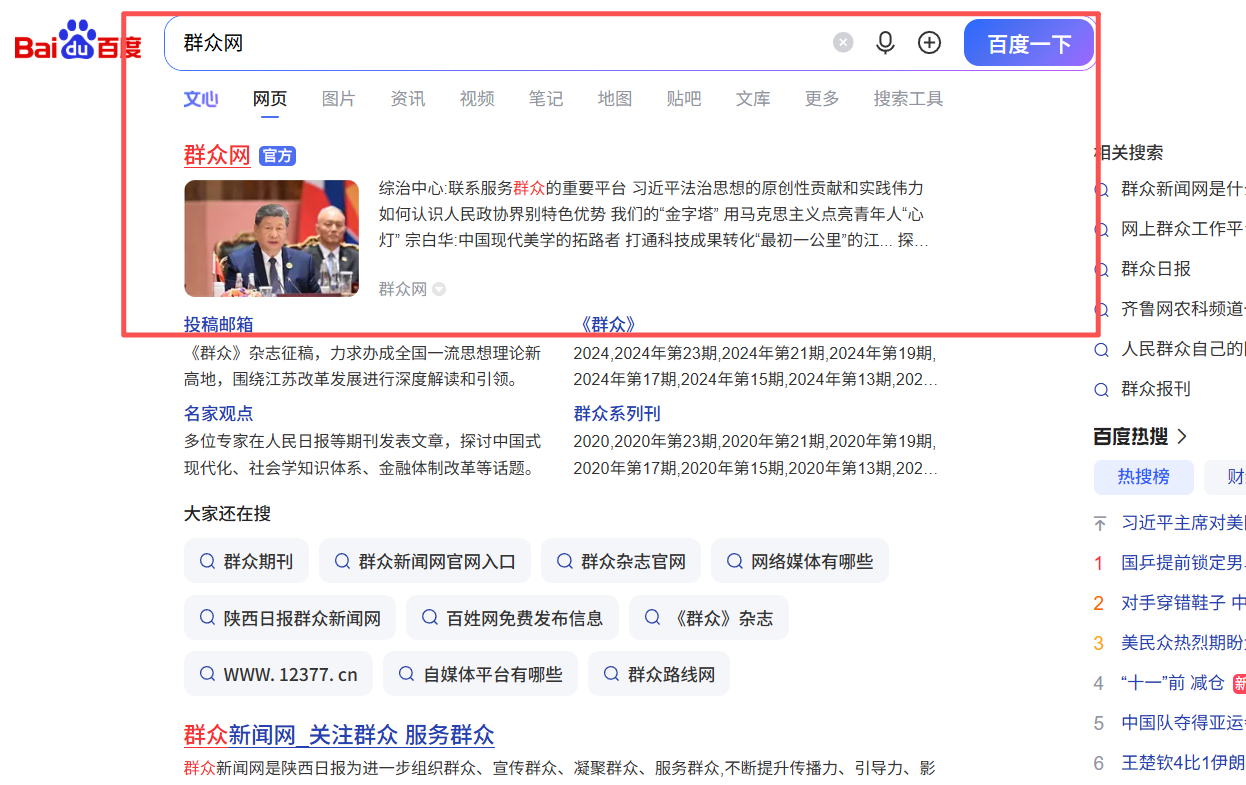Open the plus icon in the search box
Image resolution: width=1246 pixels, height=785 pixels.
[930, 42]
